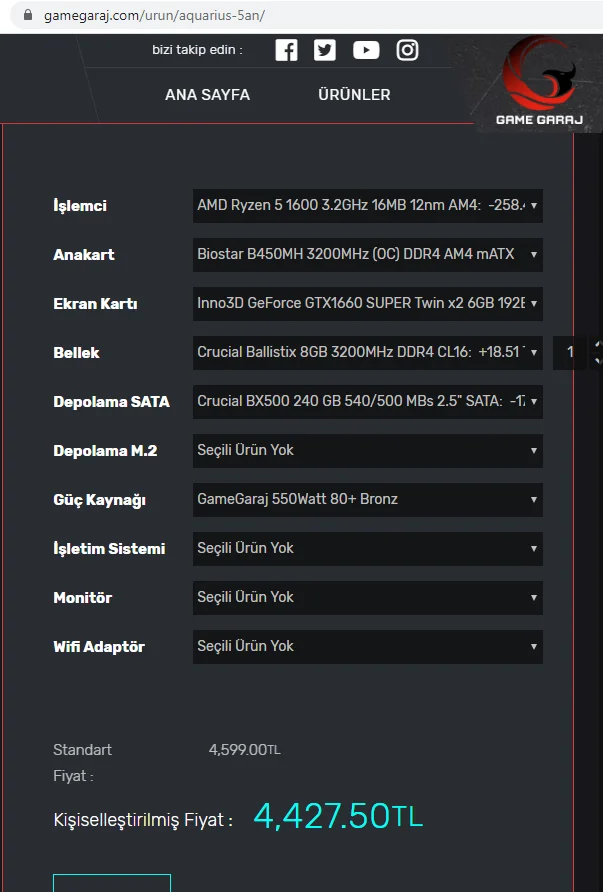Click the Game Garaj logo
The image size is (603, 892).
[x=538, y=86]
